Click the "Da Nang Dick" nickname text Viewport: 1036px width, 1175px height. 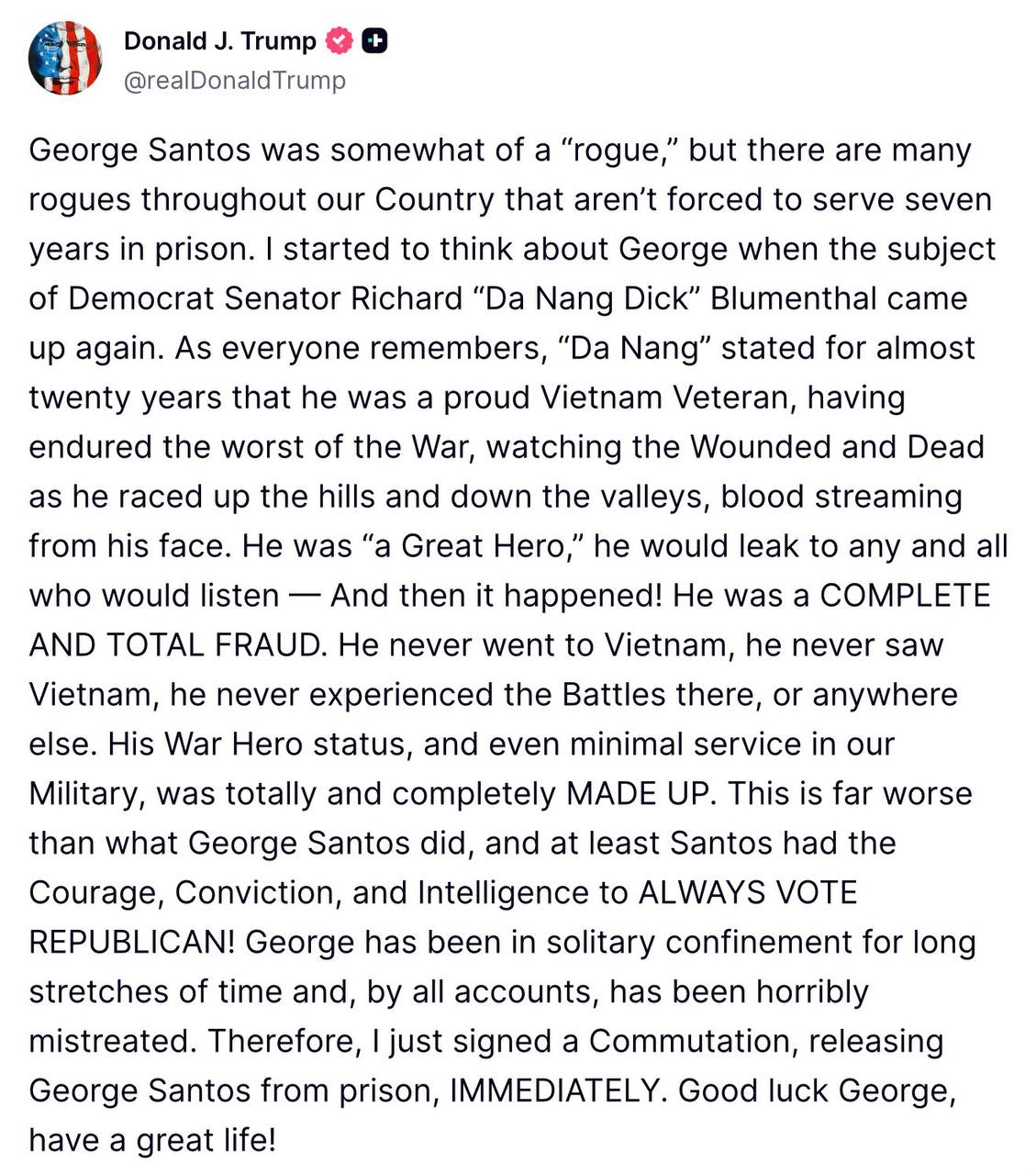tap(585, 298)
